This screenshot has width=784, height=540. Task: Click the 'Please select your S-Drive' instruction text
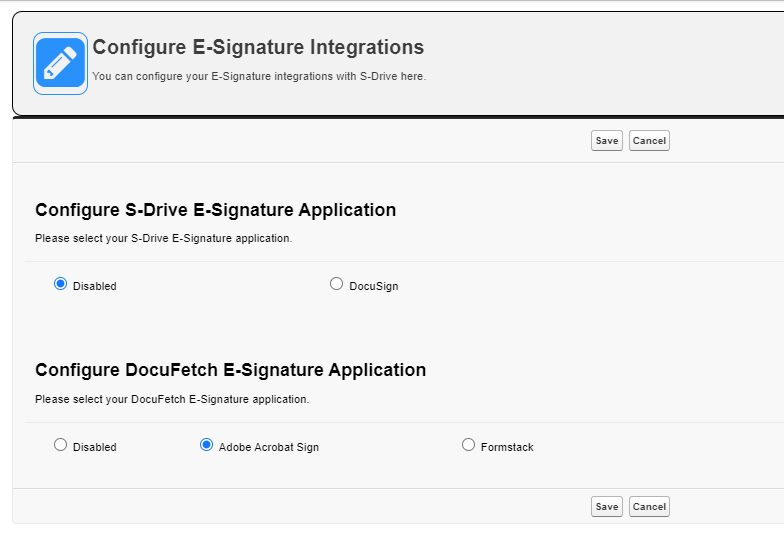tap(163, 239)
